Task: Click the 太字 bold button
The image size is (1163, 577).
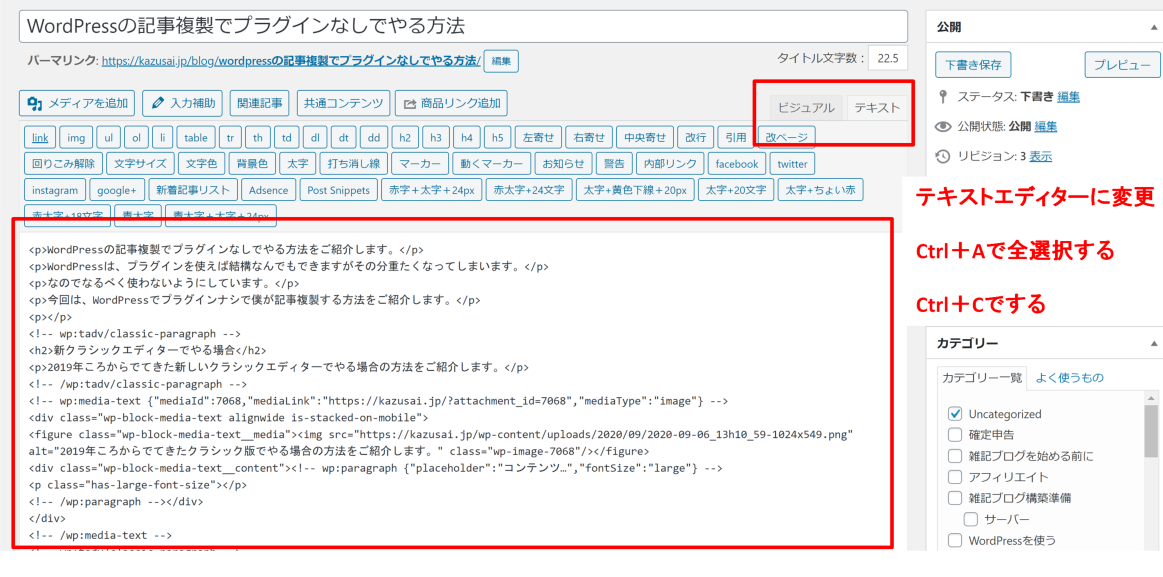Action: pyautogui.click(x=299, y=164)
